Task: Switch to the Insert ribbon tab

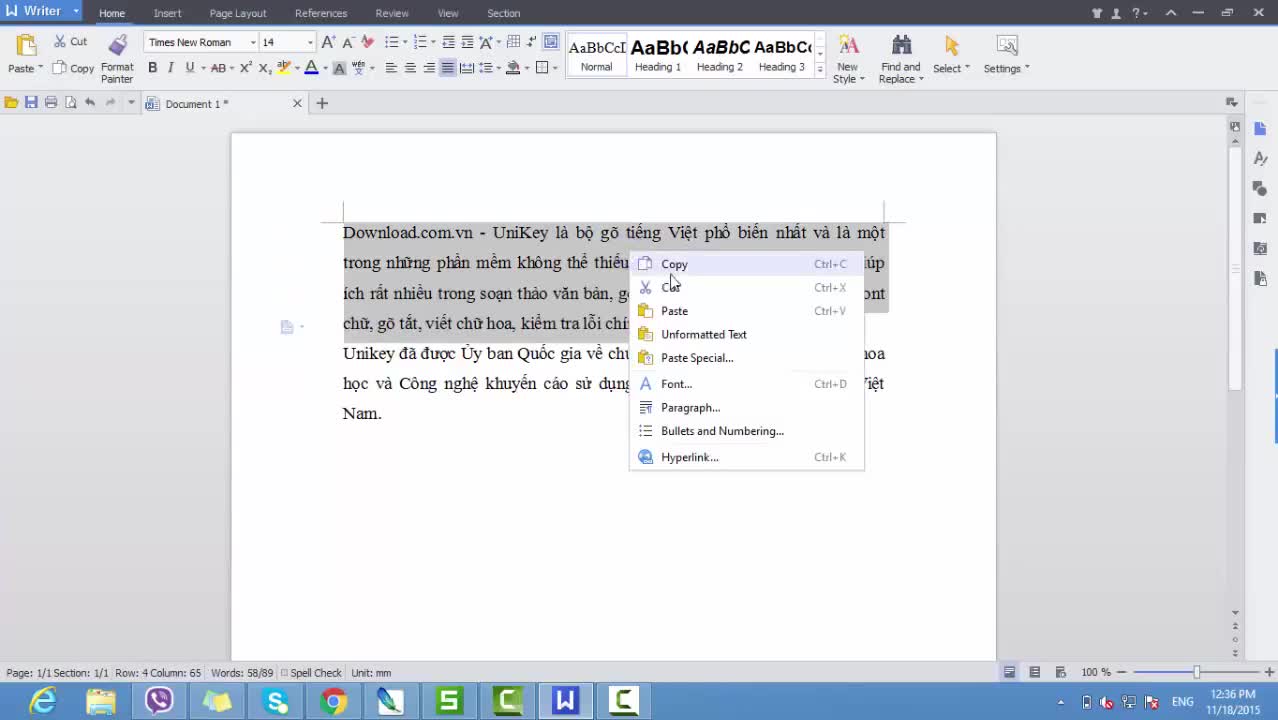Action: (167, 13)
